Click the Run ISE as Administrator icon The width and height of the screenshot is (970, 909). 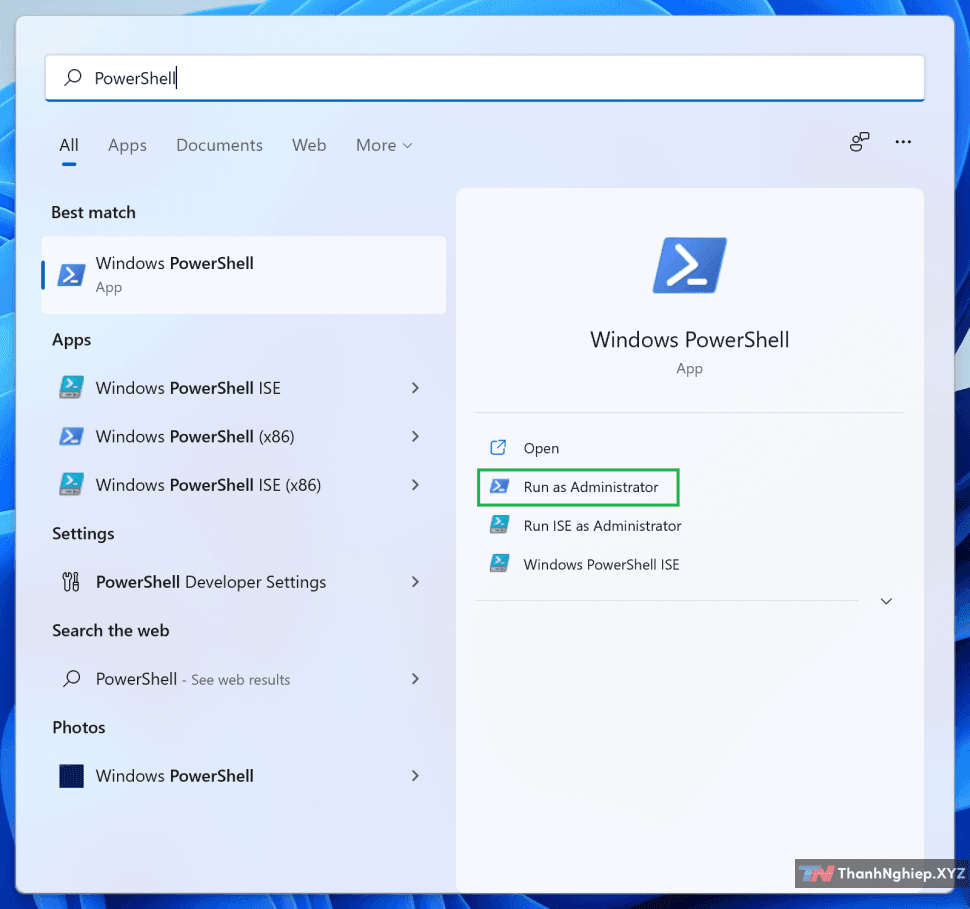coord(499,525)
